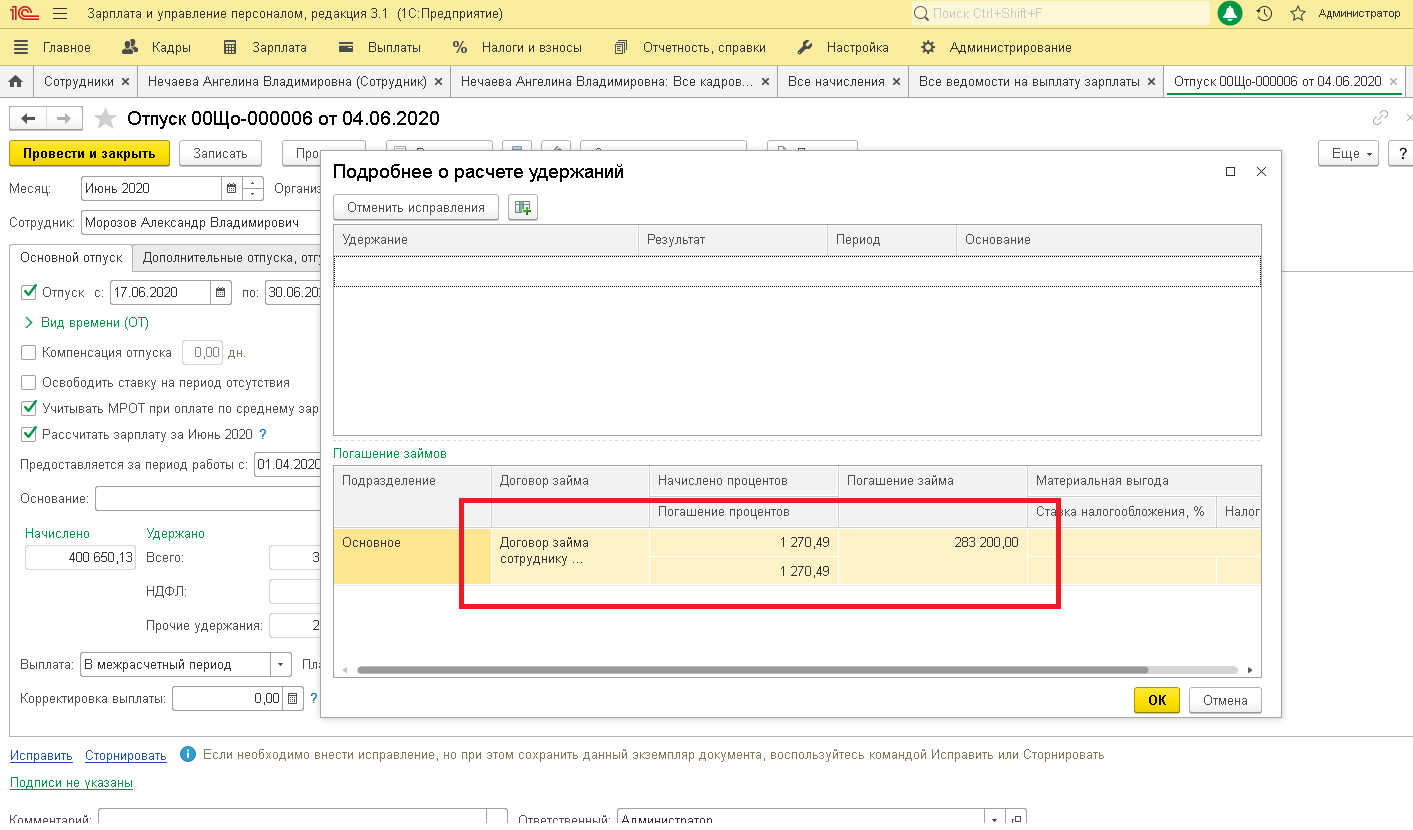Click help question mark near Рассчитать зарплату
Viewport: 1413px width, 830px height.
pos(263,435)
